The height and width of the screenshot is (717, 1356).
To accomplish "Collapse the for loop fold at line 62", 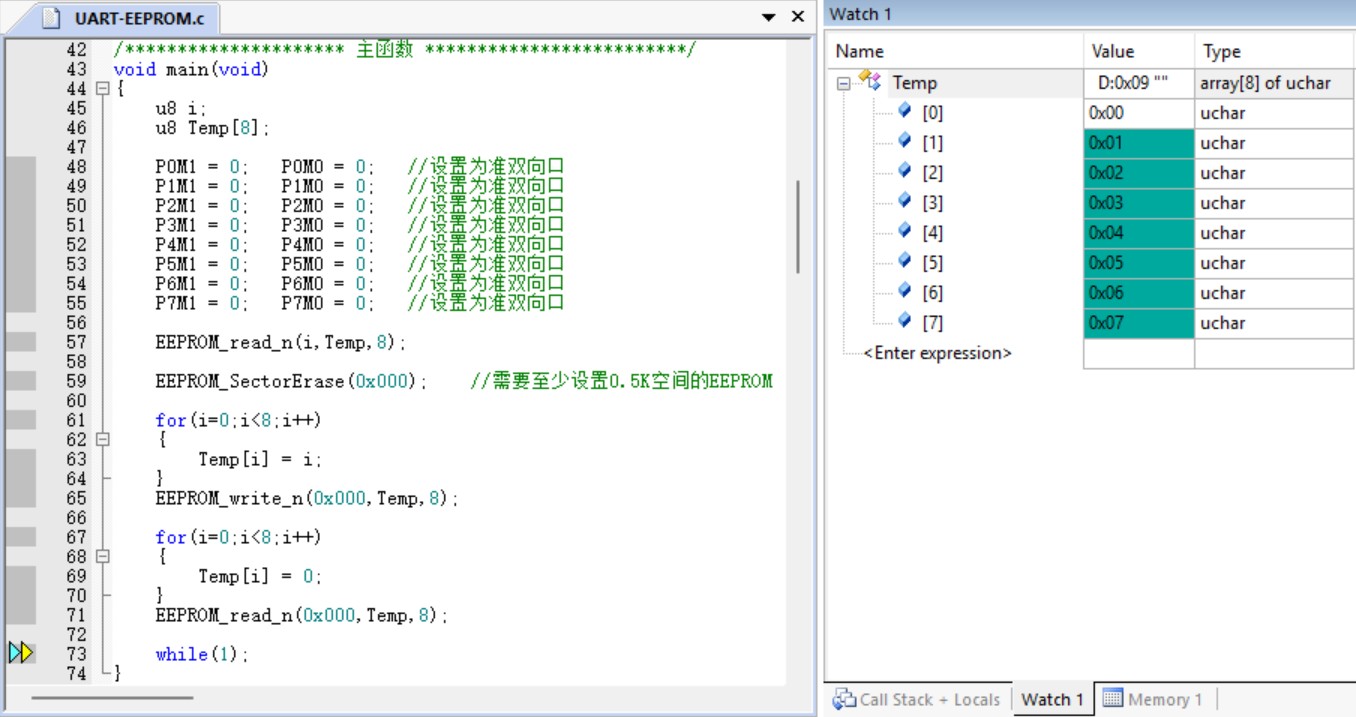I will click(102, 440).
